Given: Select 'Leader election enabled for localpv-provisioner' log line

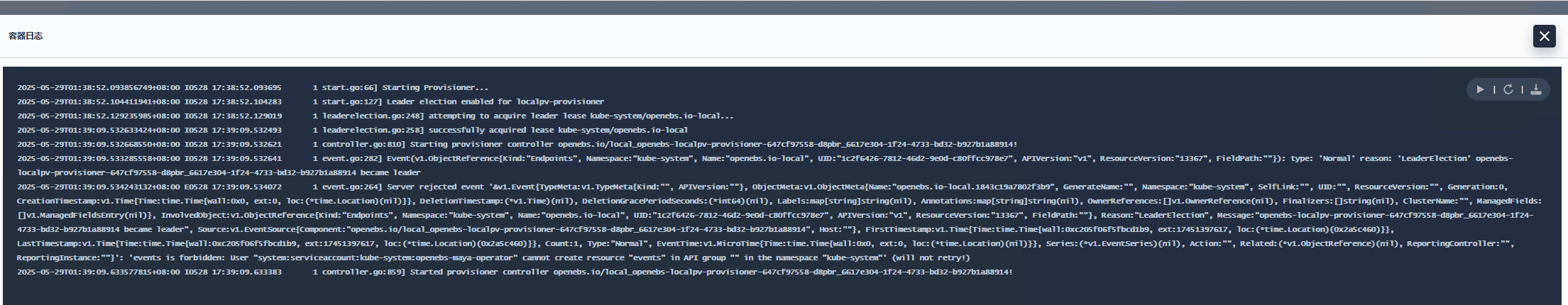Looking at the screenshot, I should (311, 102).
